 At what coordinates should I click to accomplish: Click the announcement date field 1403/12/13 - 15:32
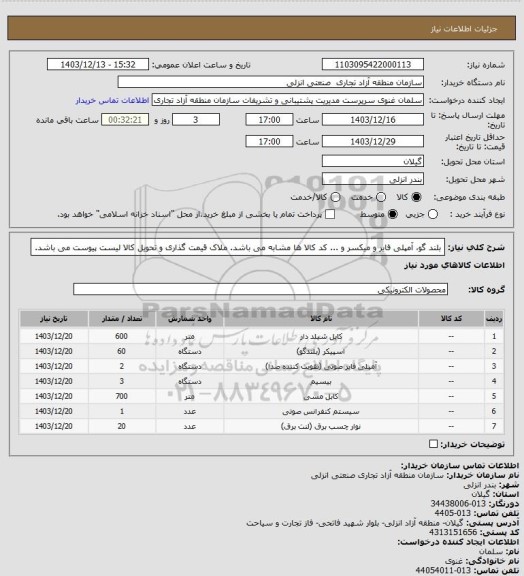(98, 64)
